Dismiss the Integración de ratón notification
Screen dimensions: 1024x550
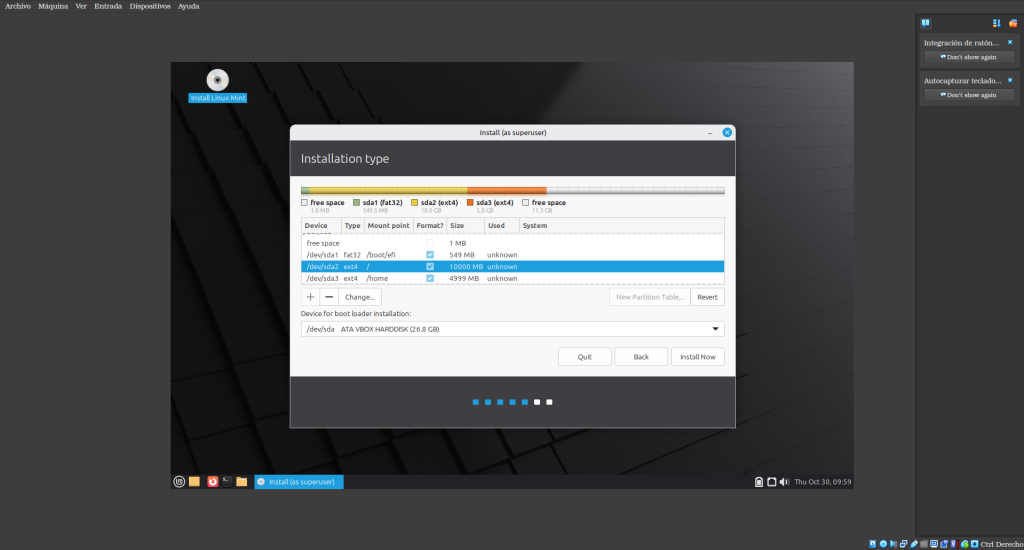click(1010, 42)
